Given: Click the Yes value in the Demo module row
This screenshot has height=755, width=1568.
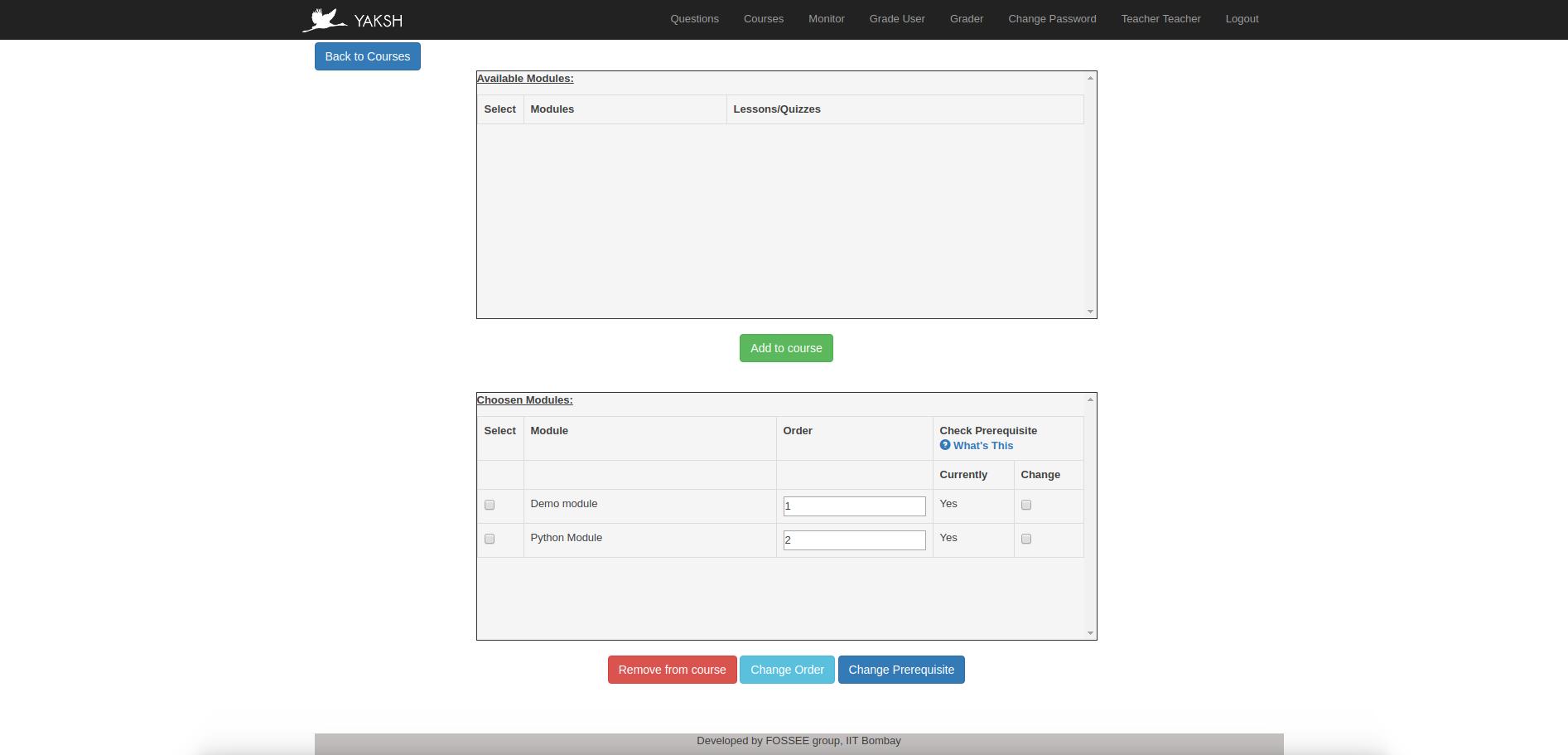Looking at the screenshot, I should click(x=948, y=504).
